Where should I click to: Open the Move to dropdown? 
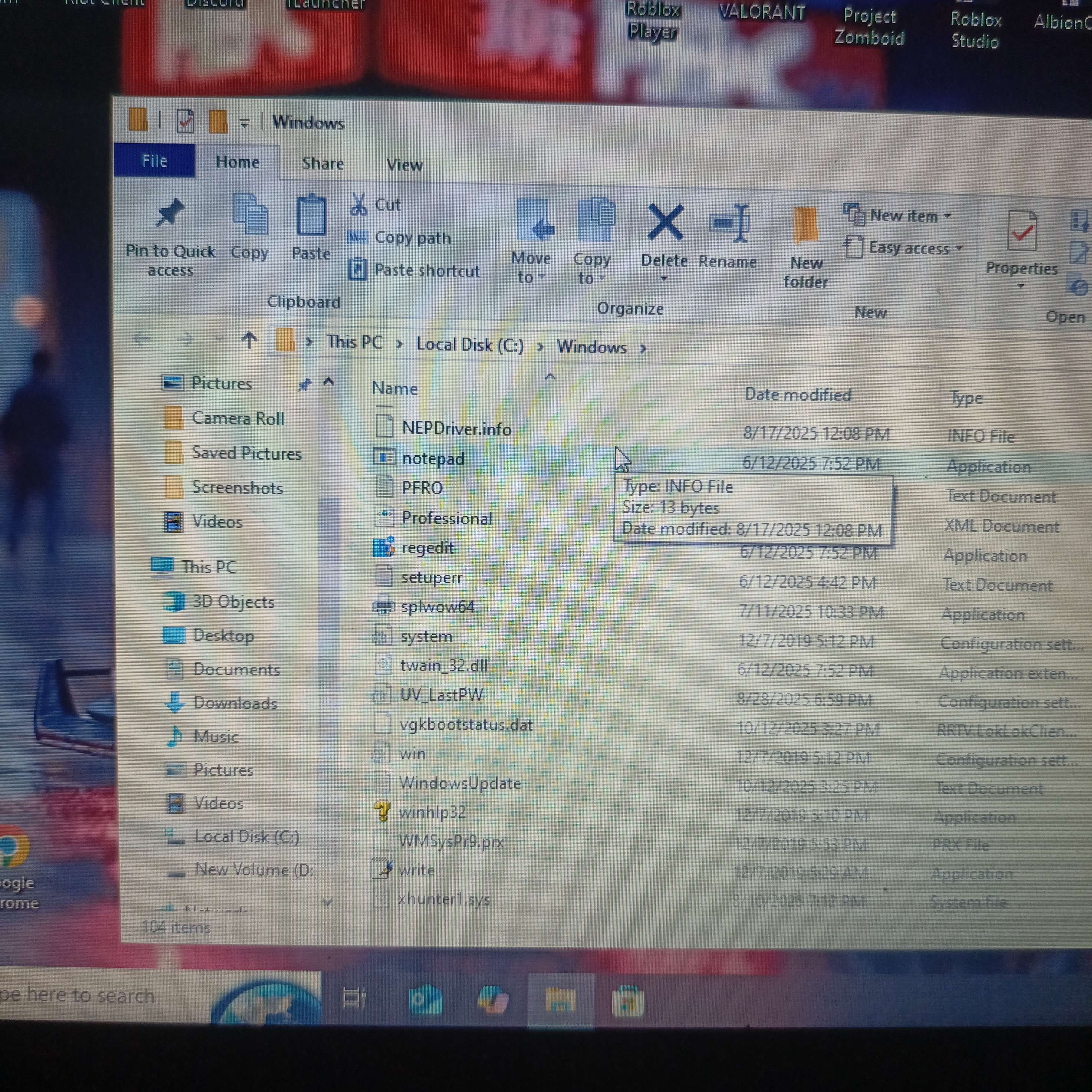point(531,267)
